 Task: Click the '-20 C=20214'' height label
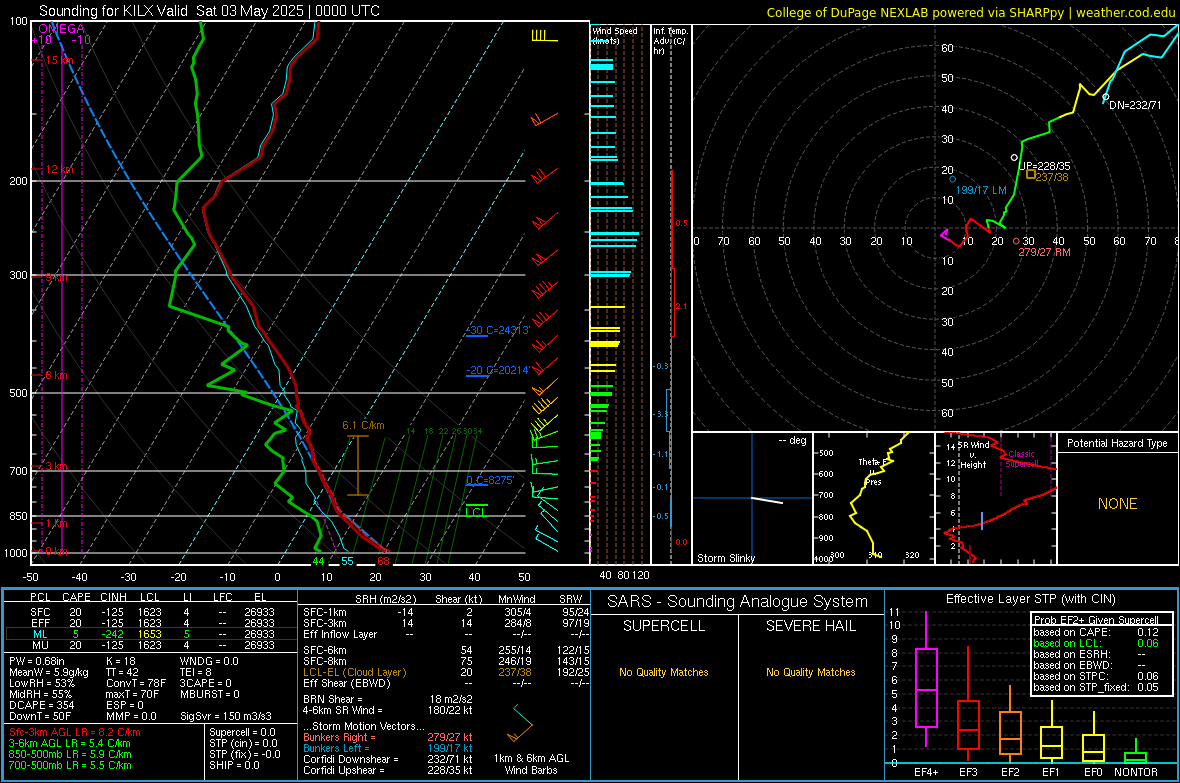coord(498,370)
